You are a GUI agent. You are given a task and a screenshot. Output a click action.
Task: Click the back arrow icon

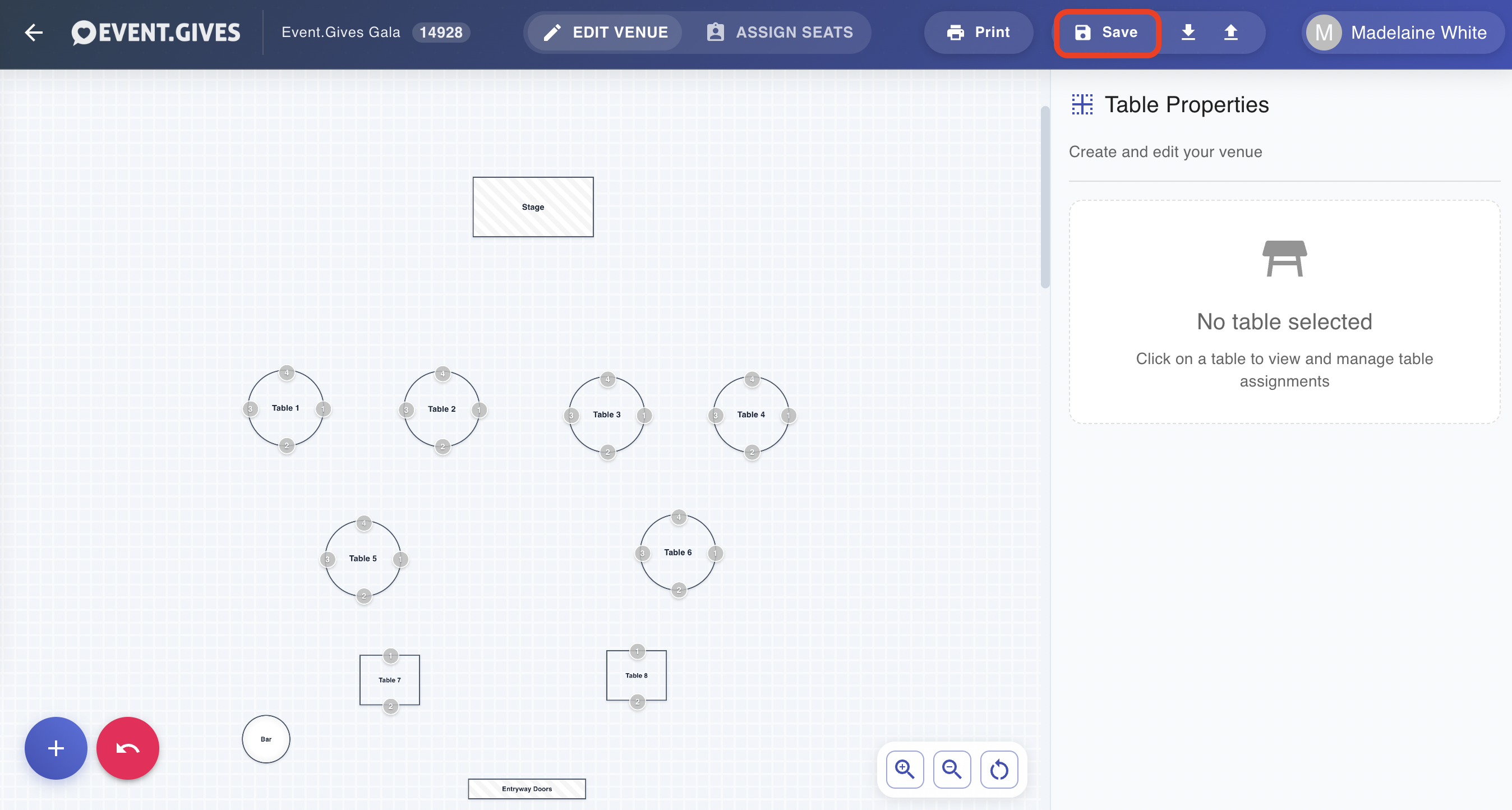click(x=34, y=33)
